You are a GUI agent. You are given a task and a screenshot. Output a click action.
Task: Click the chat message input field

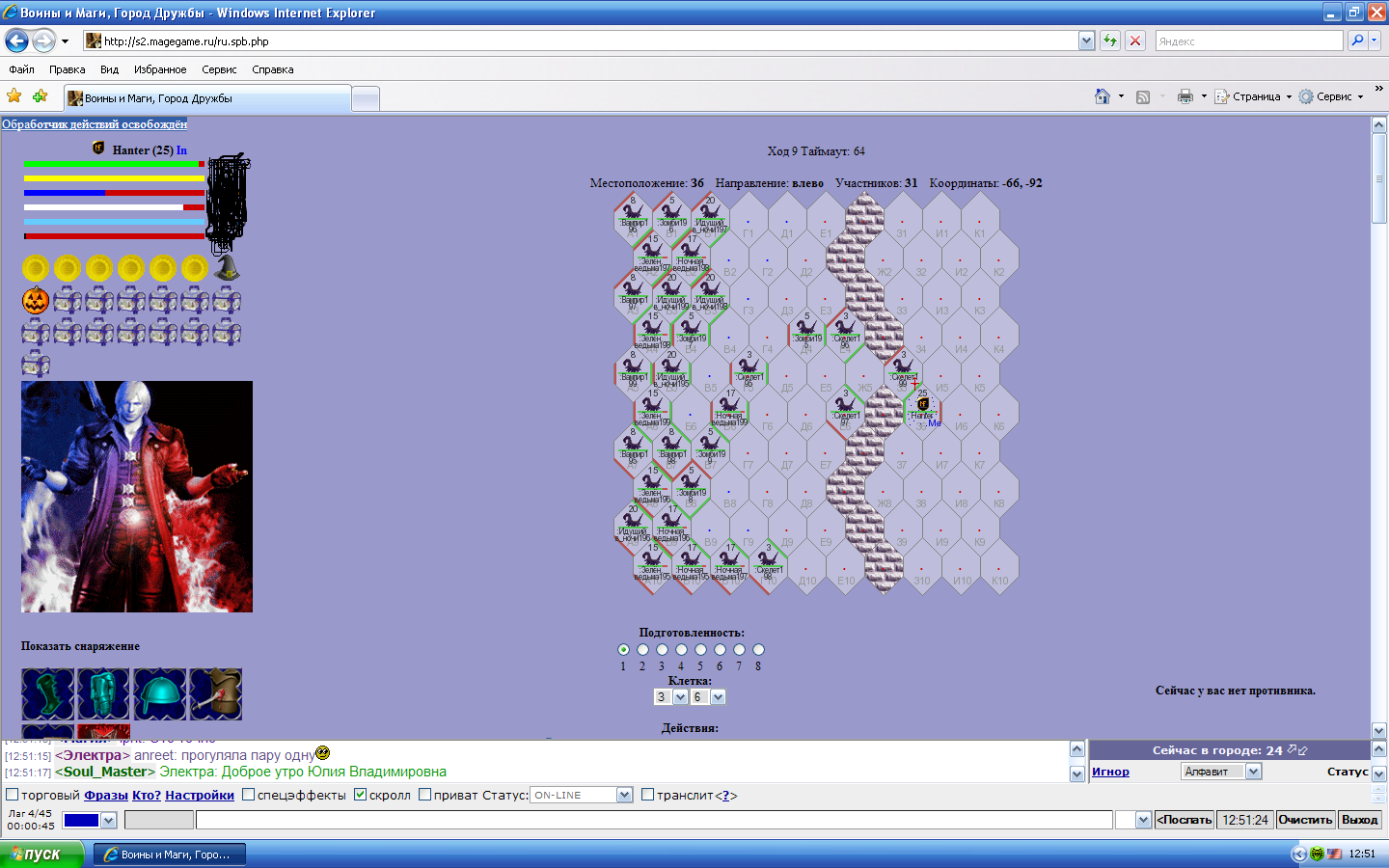[654, 820]
